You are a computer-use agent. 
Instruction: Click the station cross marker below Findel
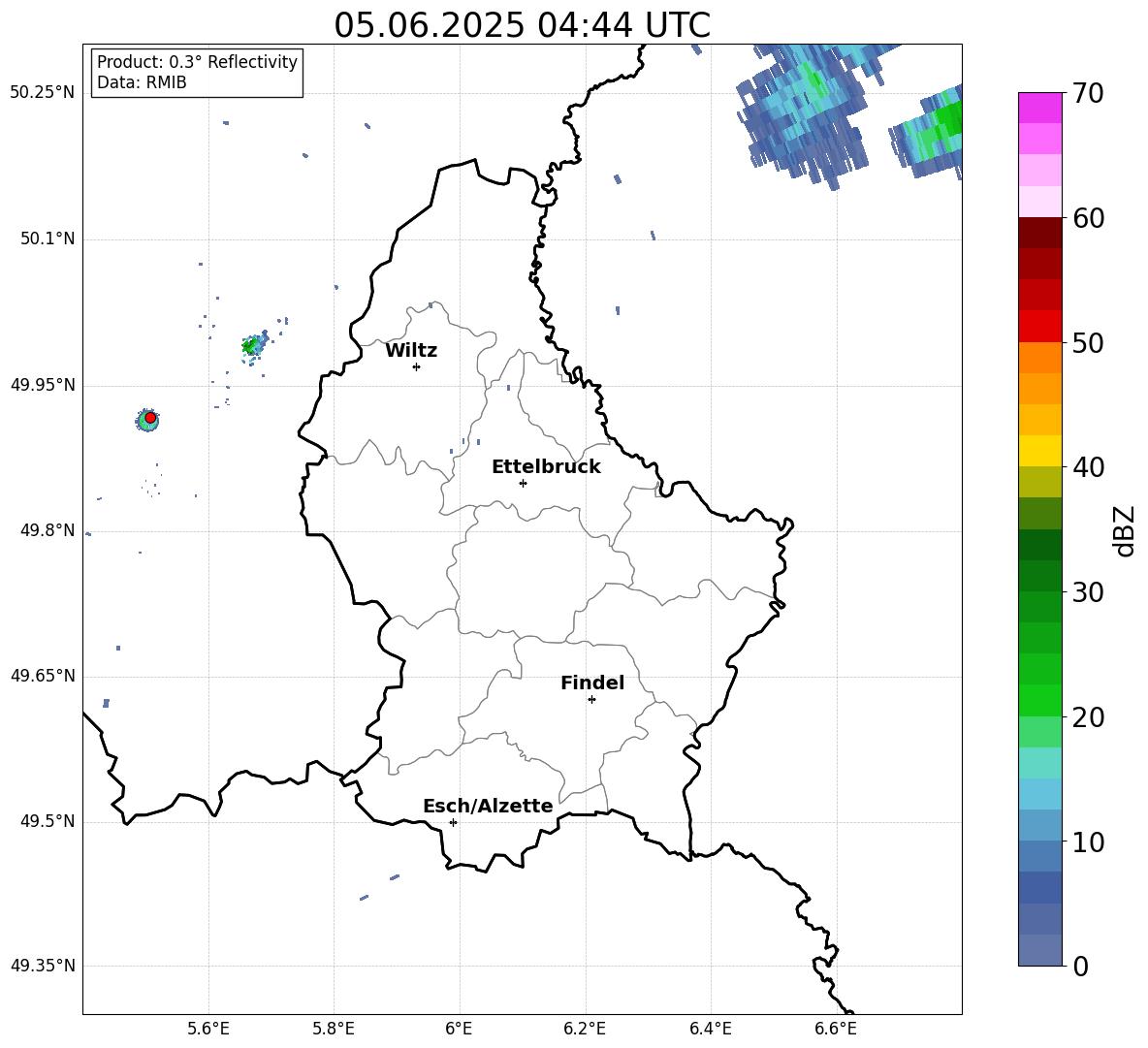tap(591, 700)
